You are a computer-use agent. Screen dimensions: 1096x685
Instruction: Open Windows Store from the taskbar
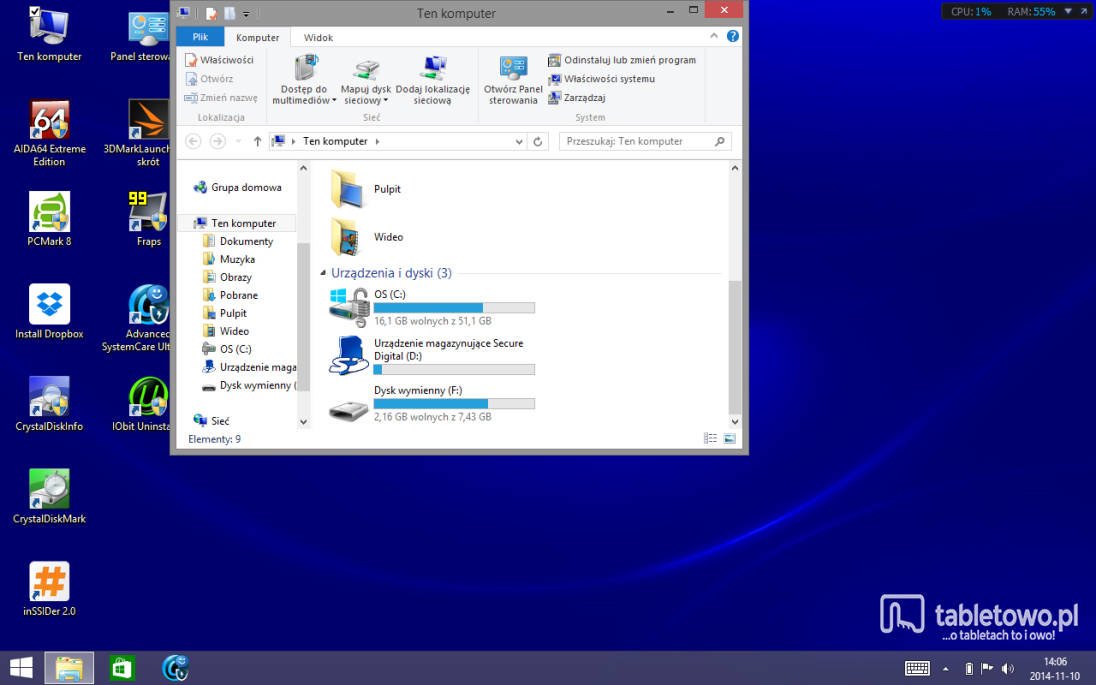pos(122,668)
